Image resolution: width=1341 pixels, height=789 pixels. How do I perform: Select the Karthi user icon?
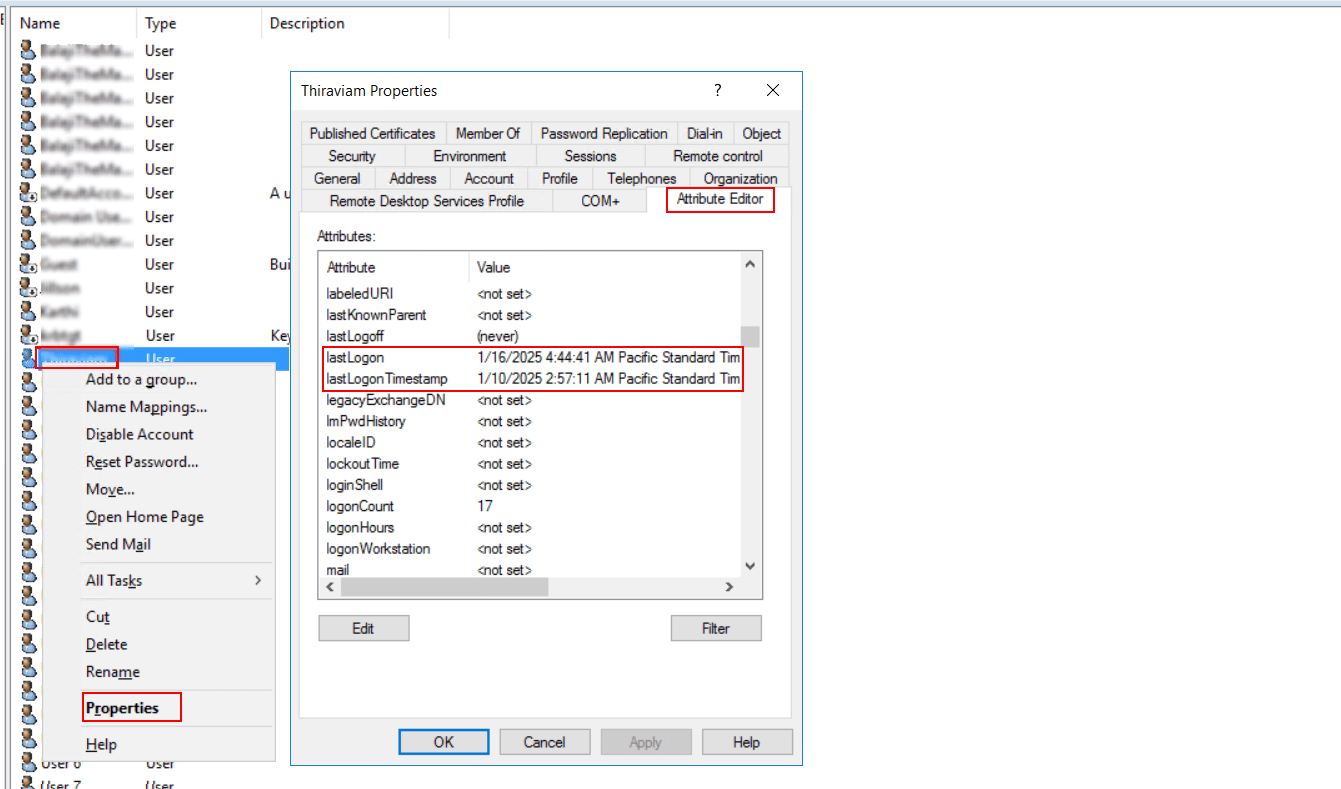[28, 312]
